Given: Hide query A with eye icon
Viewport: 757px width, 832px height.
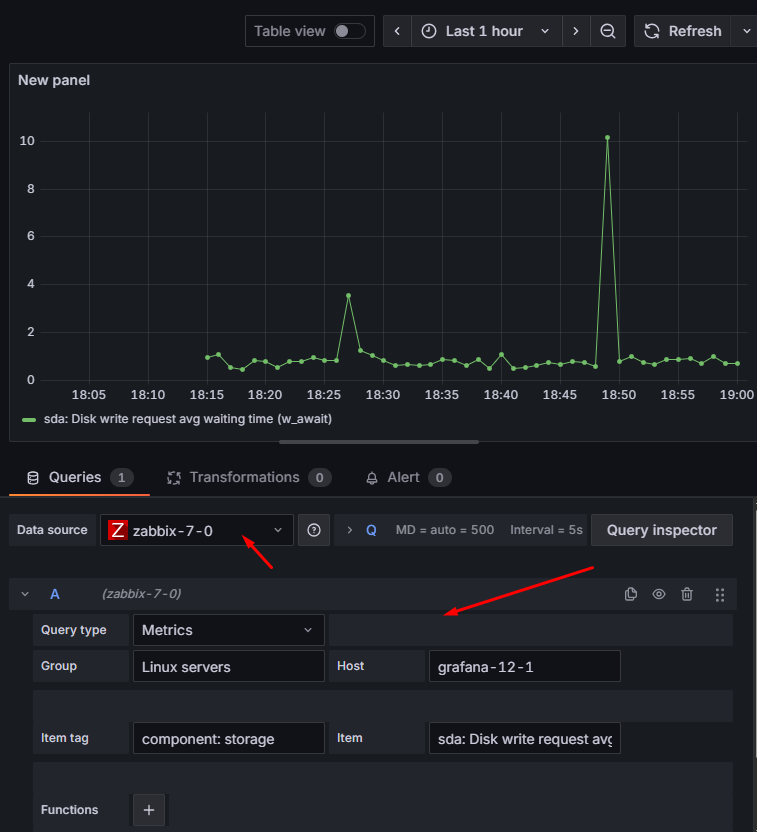Looking at the screenshot, I should [x=659, y=594].
